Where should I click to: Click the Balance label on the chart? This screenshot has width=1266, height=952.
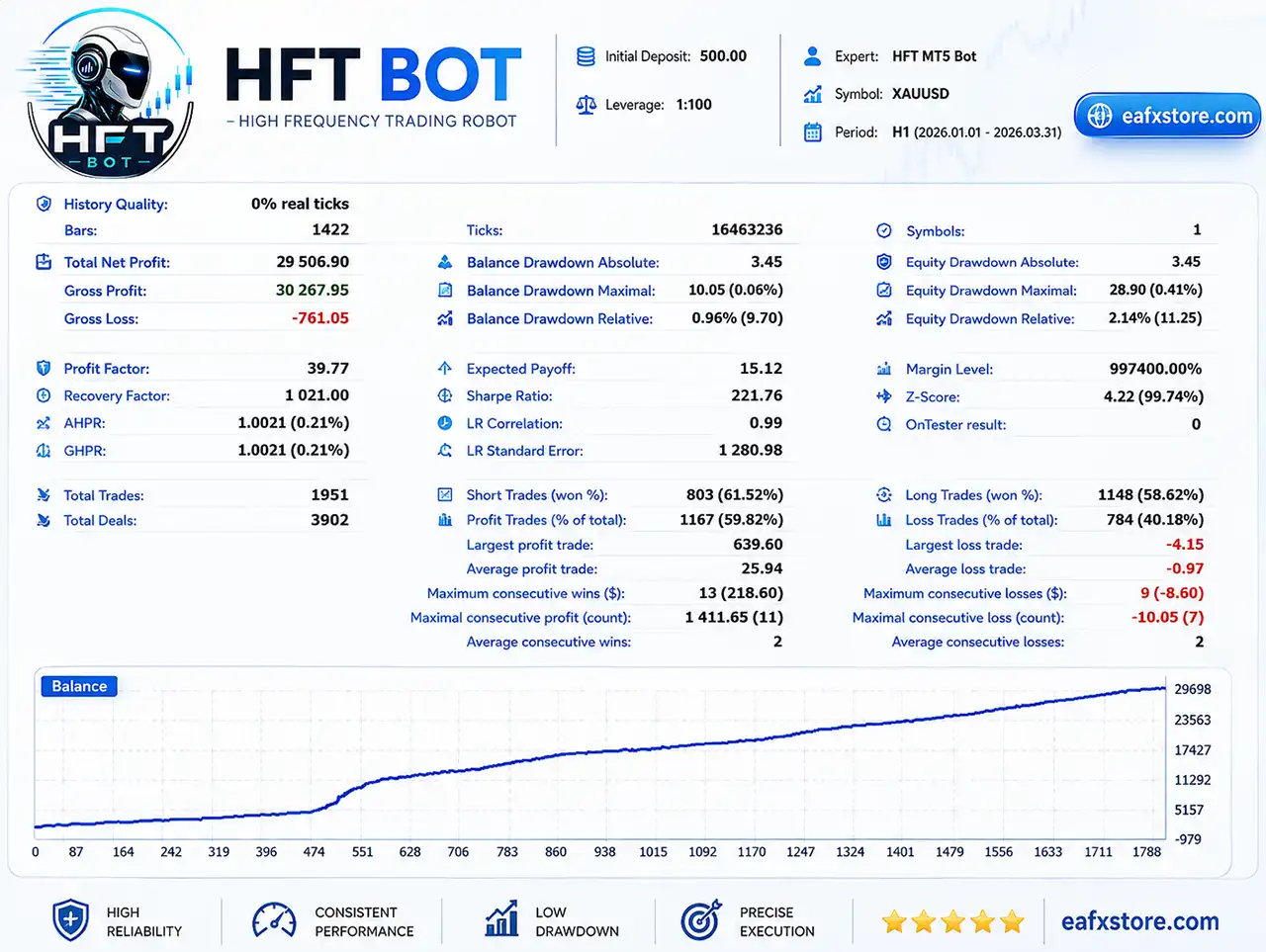pyautogui.click(x=79, y=686)
